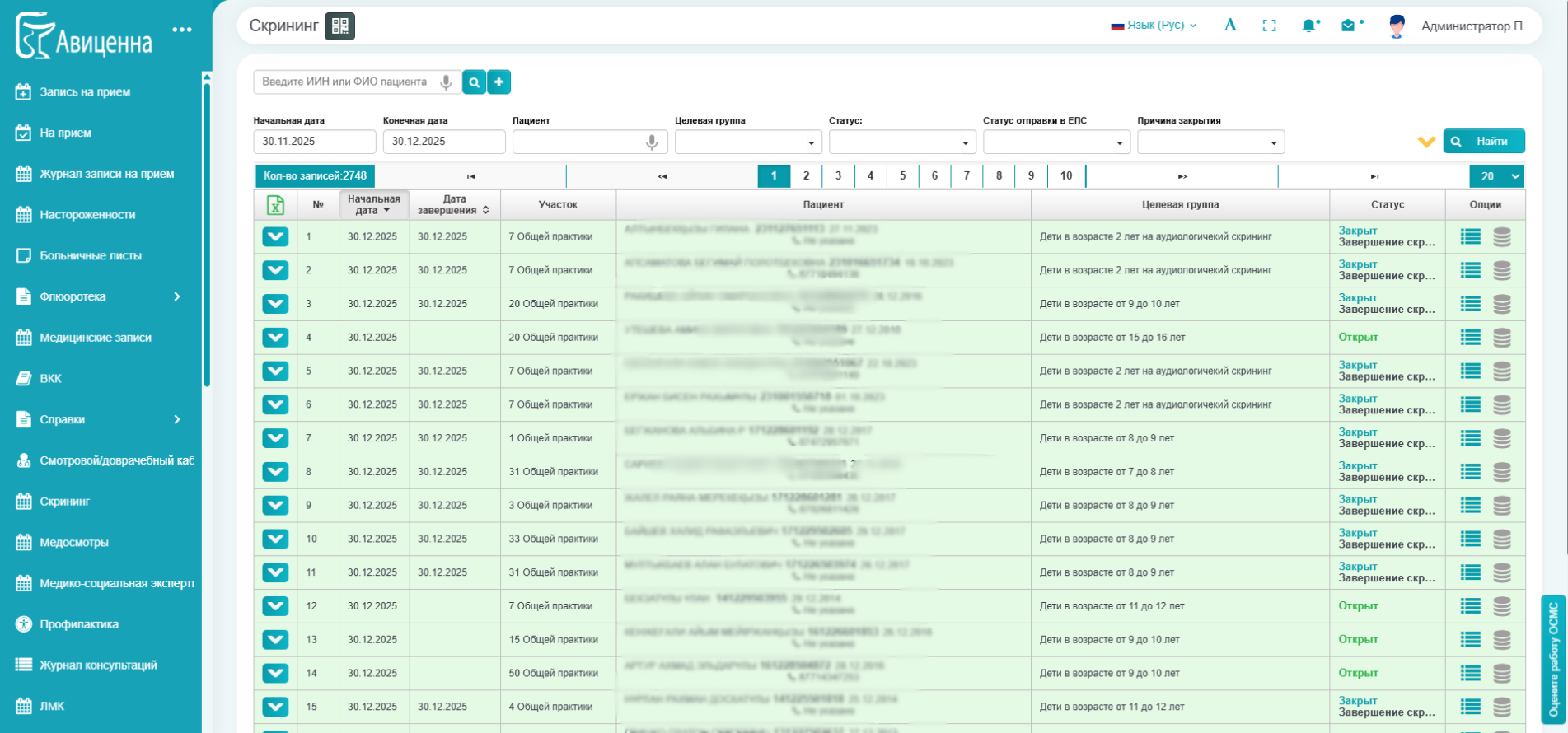The width and height of the screenshot is (1568, 733).
Task: Click database stack icon for row 4
Action: coord(1502,338)
